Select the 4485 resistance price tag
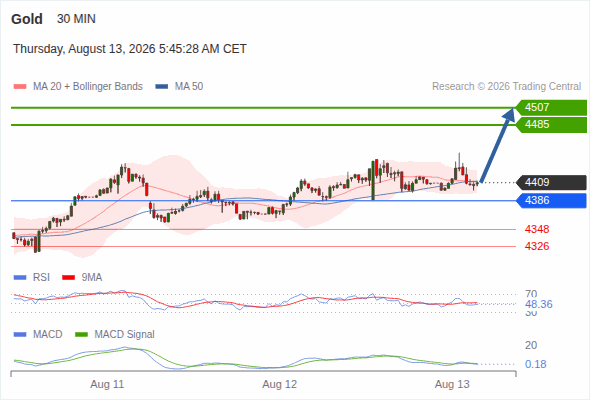 551,125
